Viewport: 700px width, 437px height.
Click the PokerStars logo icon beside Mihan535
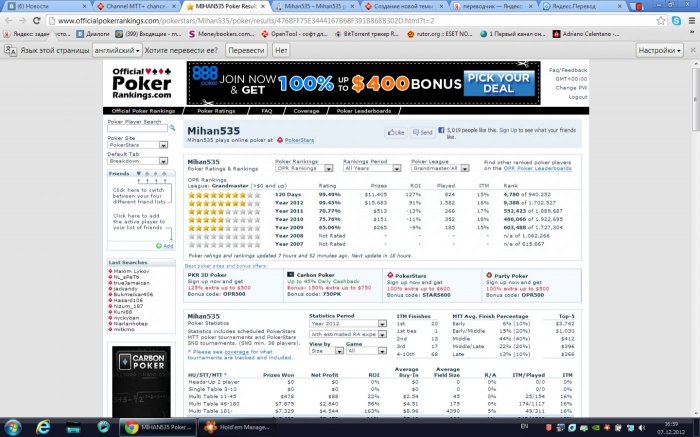pyautogui.click(x=280, y=140)
